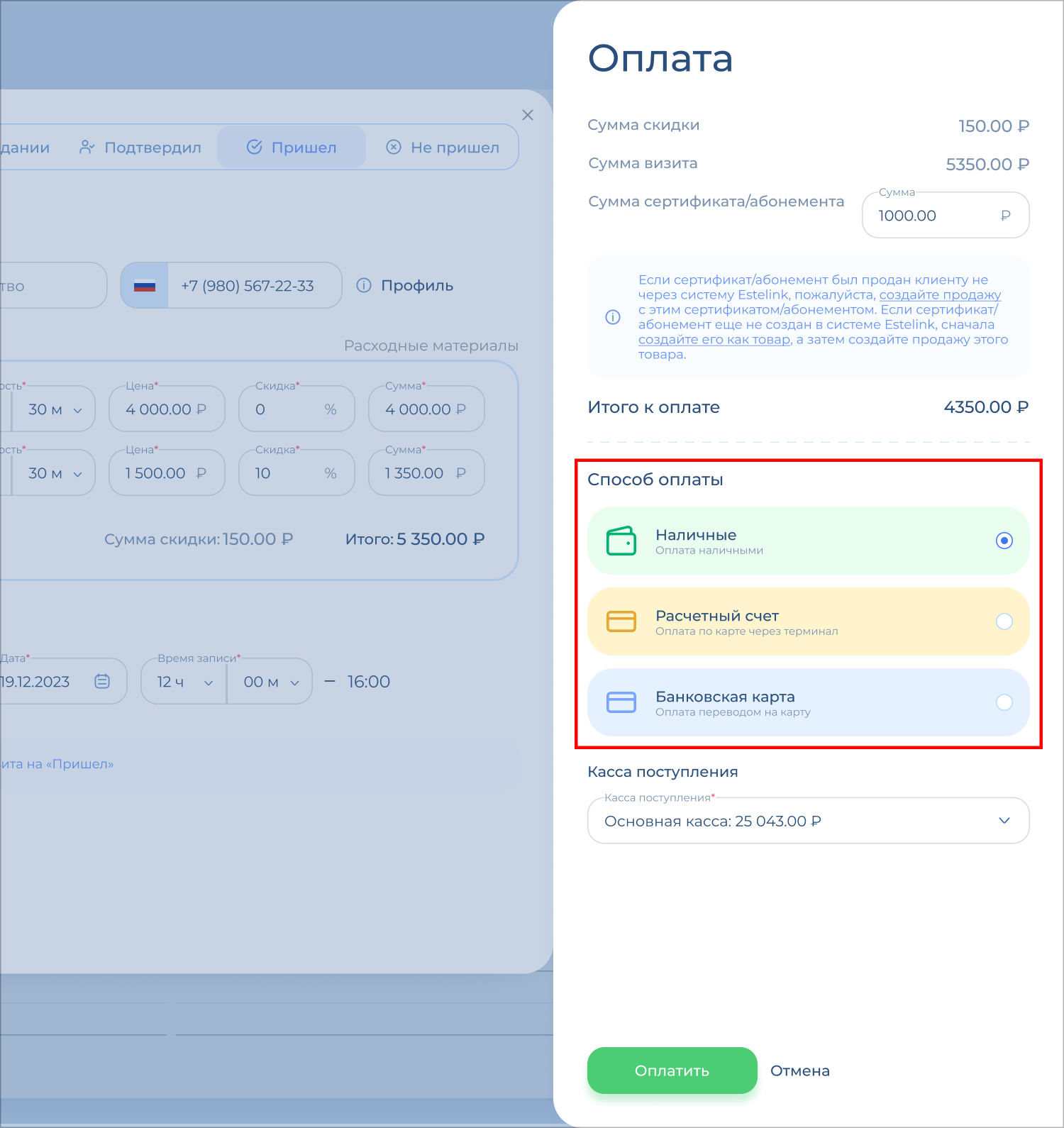Click the payment Сумма скидки value 150.00 ₽

(994, 126)
